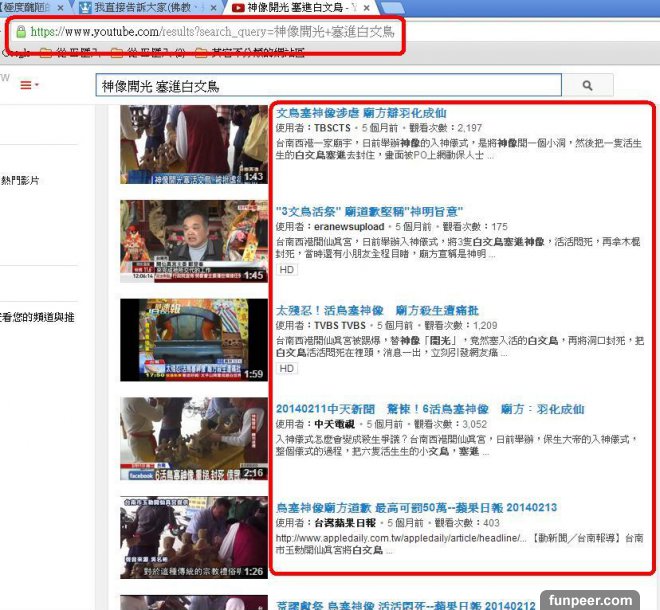Viewport: 660px width, 610px height.
Task: Open the YouTube guide hamburger menu
Action: coord(27,85)
